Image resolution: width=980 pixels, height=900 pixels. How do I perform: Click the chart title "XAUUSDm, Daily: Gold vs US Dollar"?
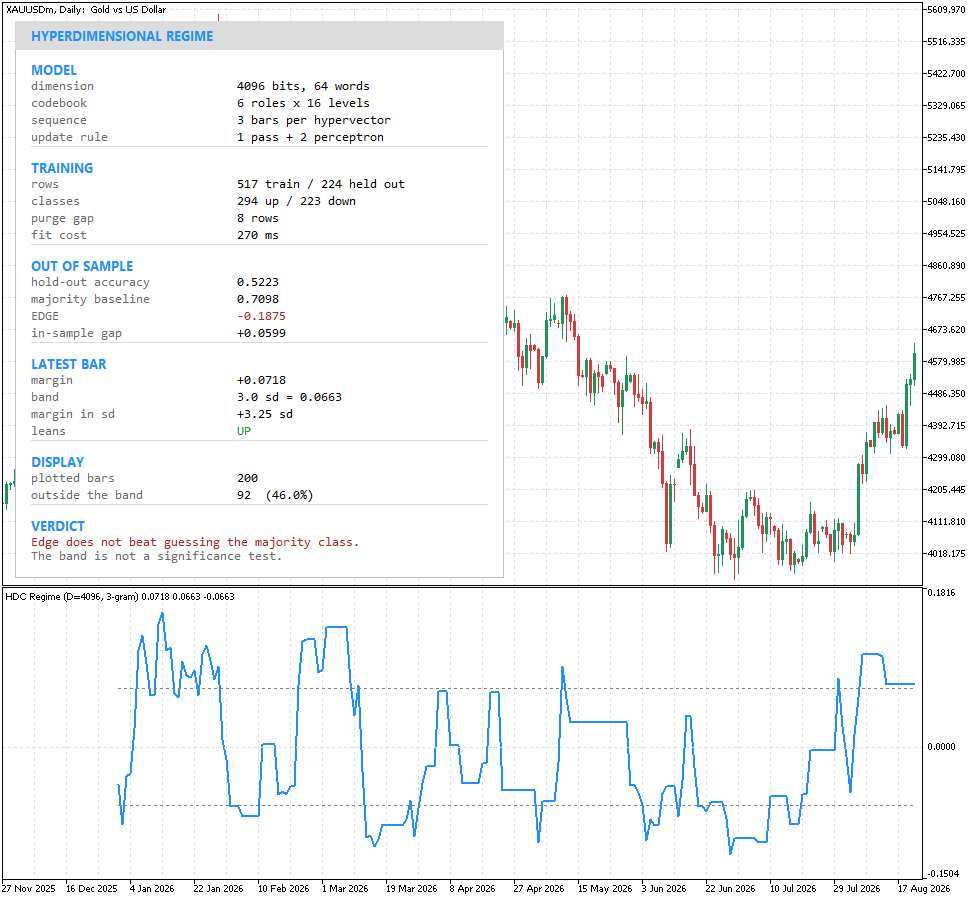point(86,9)
